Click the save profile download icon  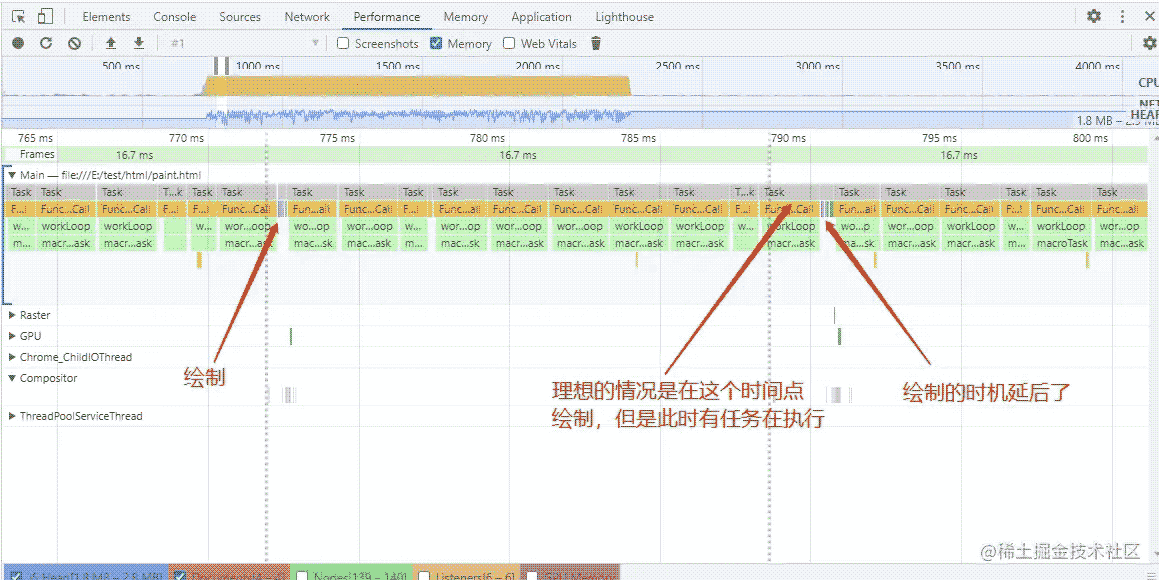[139, 43]
